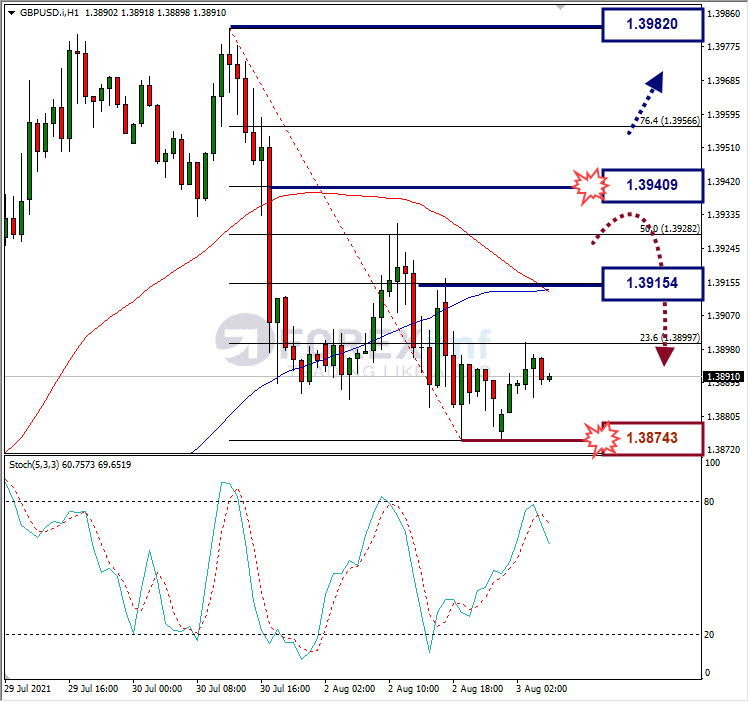
Task: Click the 23.6 (1.38997) Fibonacci label
Action: 670,338
